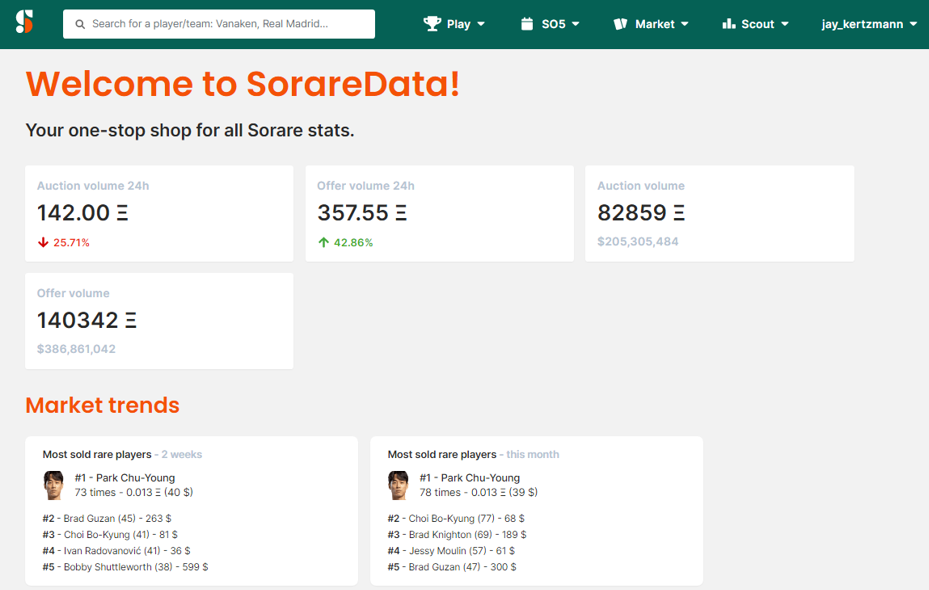Click the 25.71% decrease figure

(71, 242)
